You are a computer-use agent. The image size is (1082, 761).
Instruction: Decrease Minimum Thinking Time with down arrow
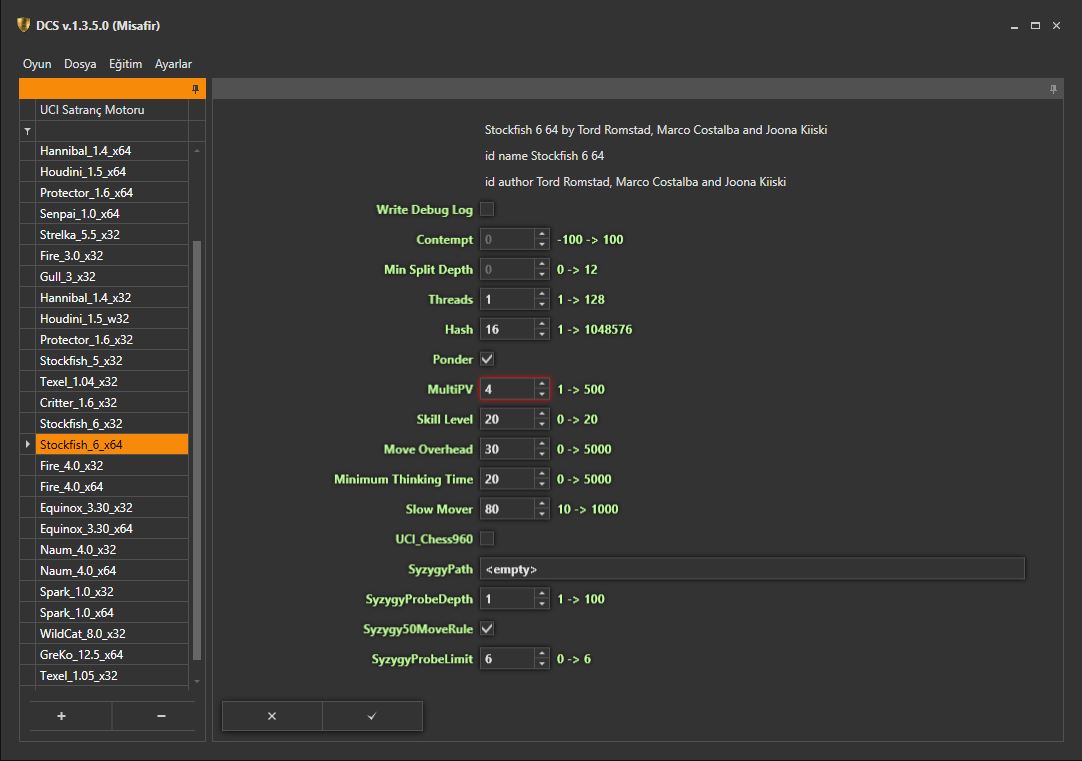[x=542, y=484]
